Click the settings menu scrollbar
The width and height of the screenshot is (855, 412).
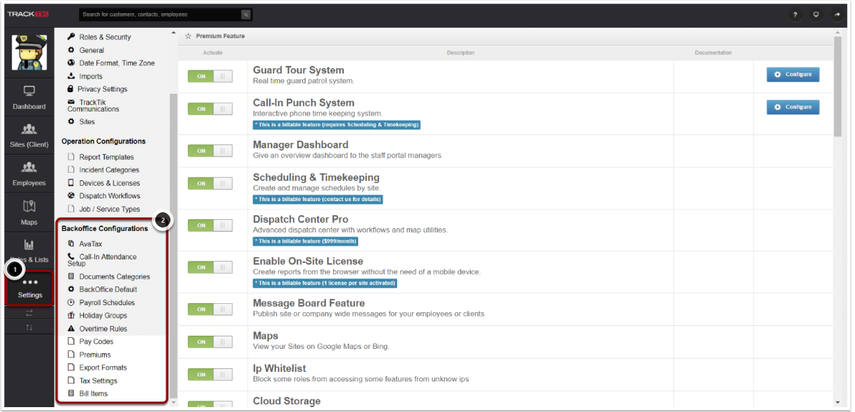click(x=173, y=245)
